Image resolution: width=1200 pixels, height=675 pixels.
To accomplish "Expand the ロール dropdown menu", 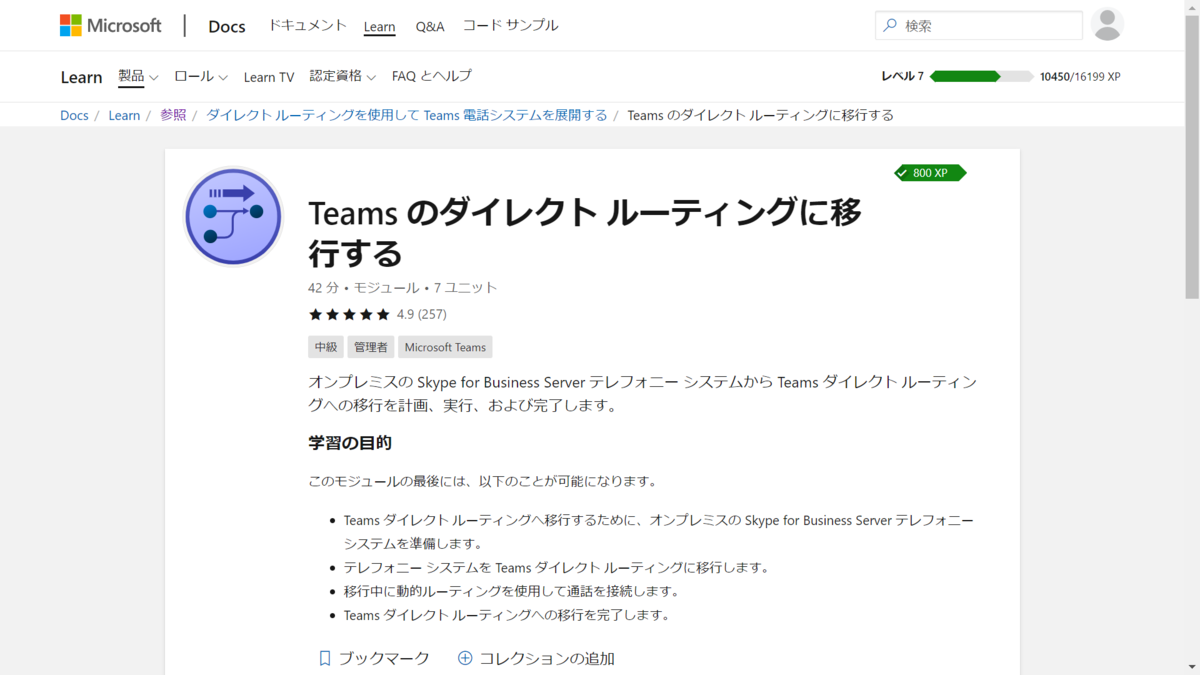I will pos(201,76).
